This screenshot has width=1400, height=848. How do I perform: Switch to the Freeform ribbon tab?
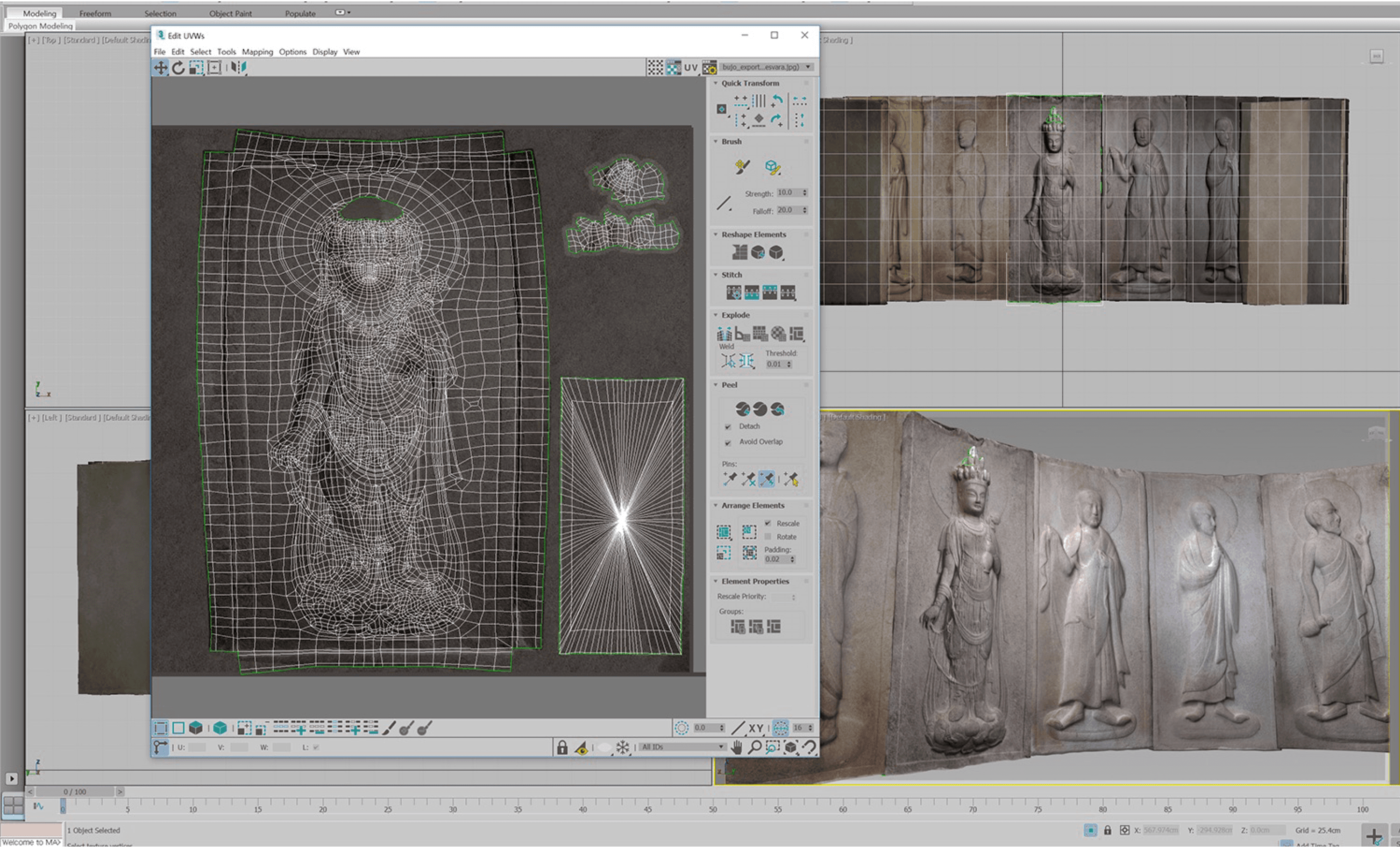click(95, 13)
